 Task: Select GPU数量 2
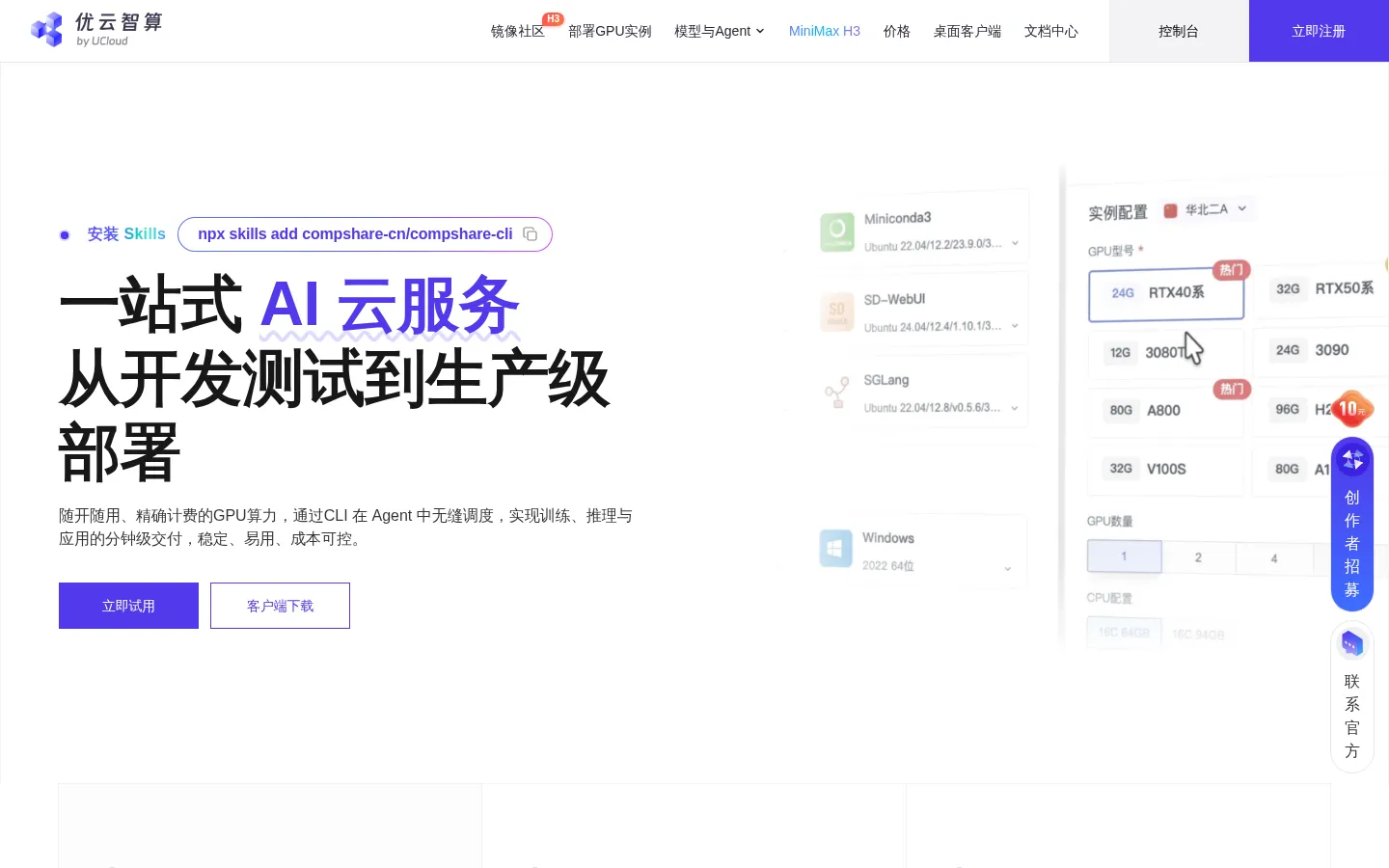[x=1199, y=557]
